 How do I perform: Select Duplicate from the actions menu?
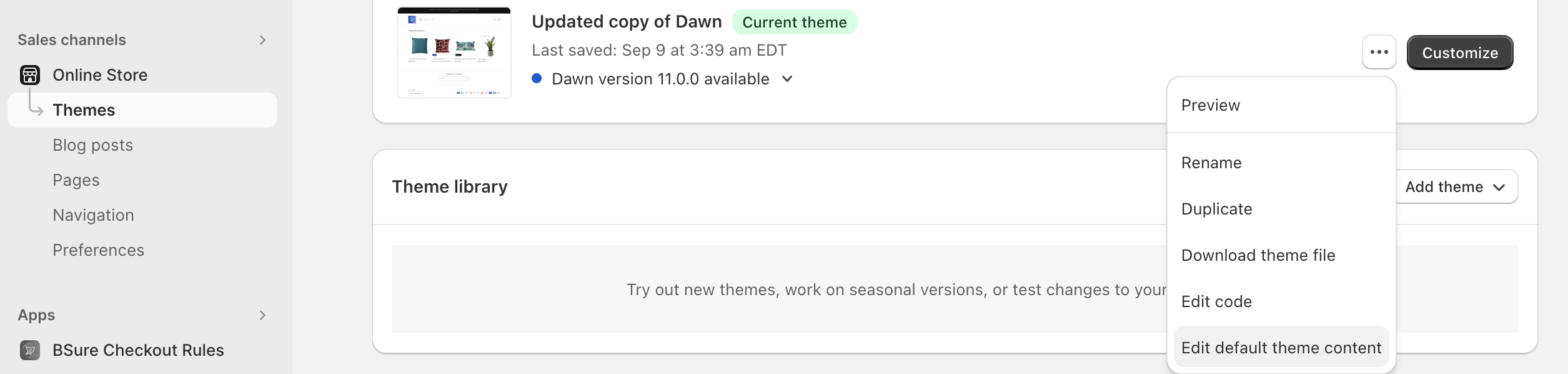1216,209
